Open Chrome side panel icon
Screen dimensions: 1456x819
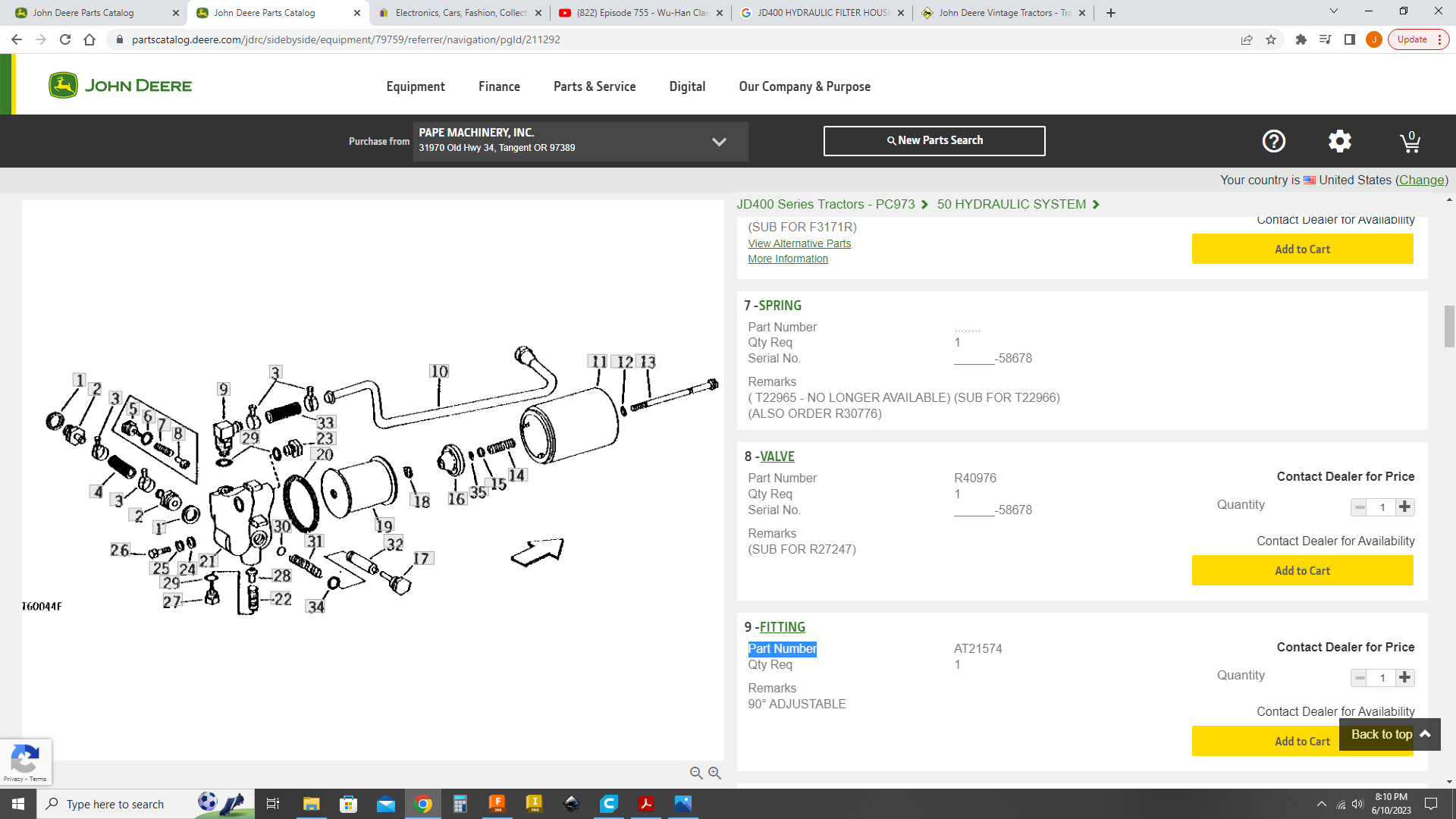pos(1350,39)
